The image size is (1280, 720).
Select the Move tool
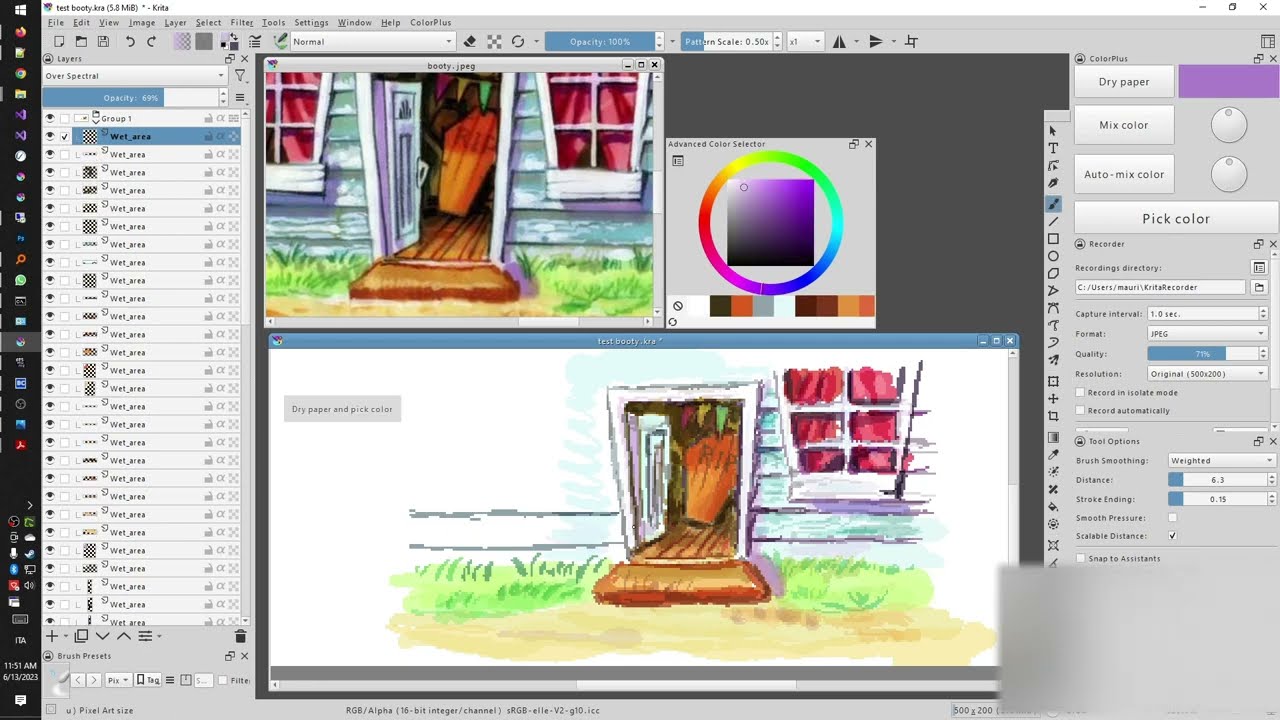1053,399
